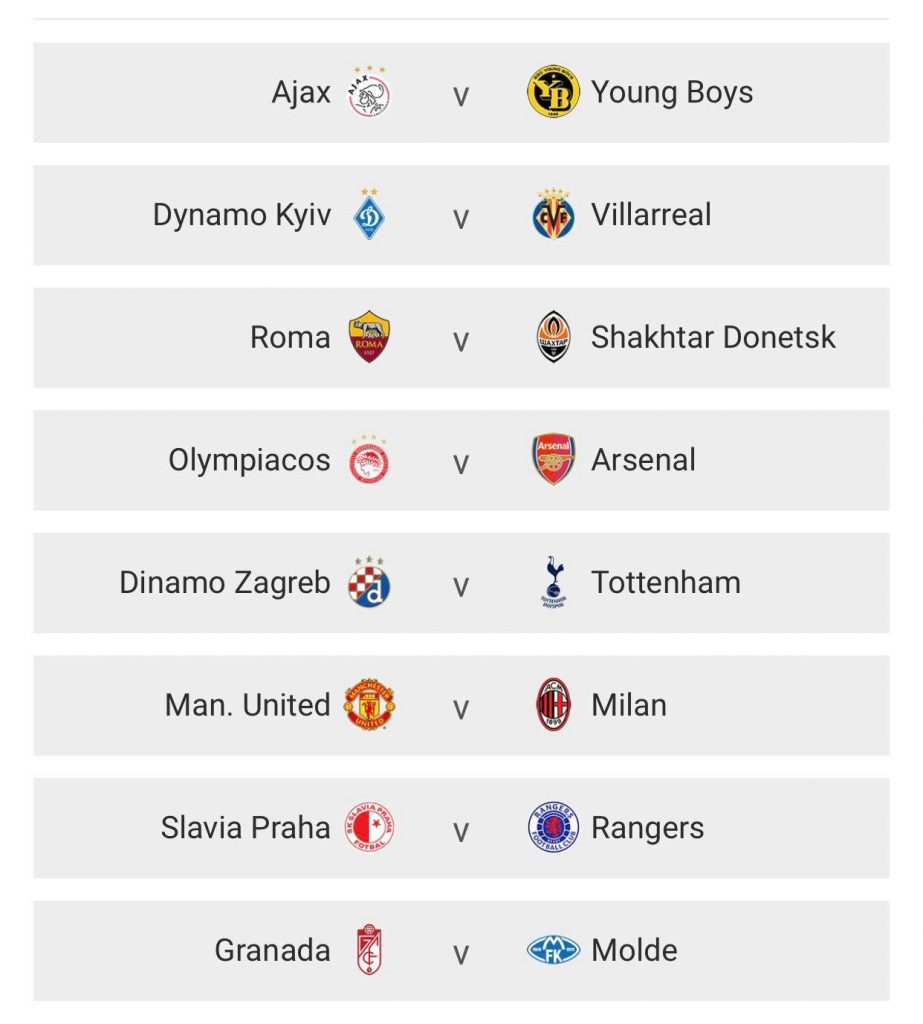Click the Villarreal yellow crest
923x1024 pixels.
click(x=553, y=215)
